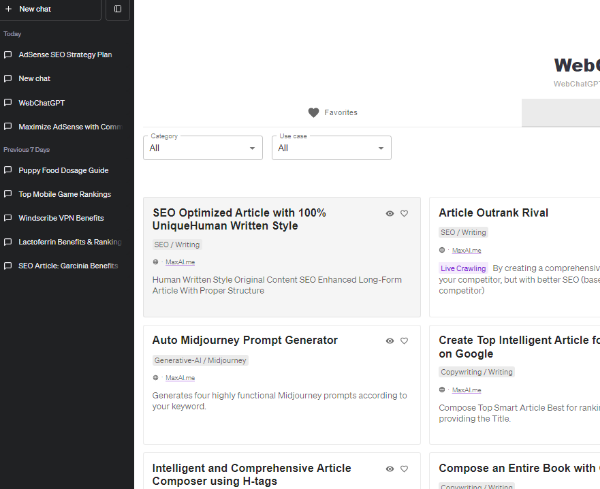Viewport: 600px width, 489px height.
Task: Select the Intelligent and Comprehensive Article Composer card title
Action: (x=251, y=474)
